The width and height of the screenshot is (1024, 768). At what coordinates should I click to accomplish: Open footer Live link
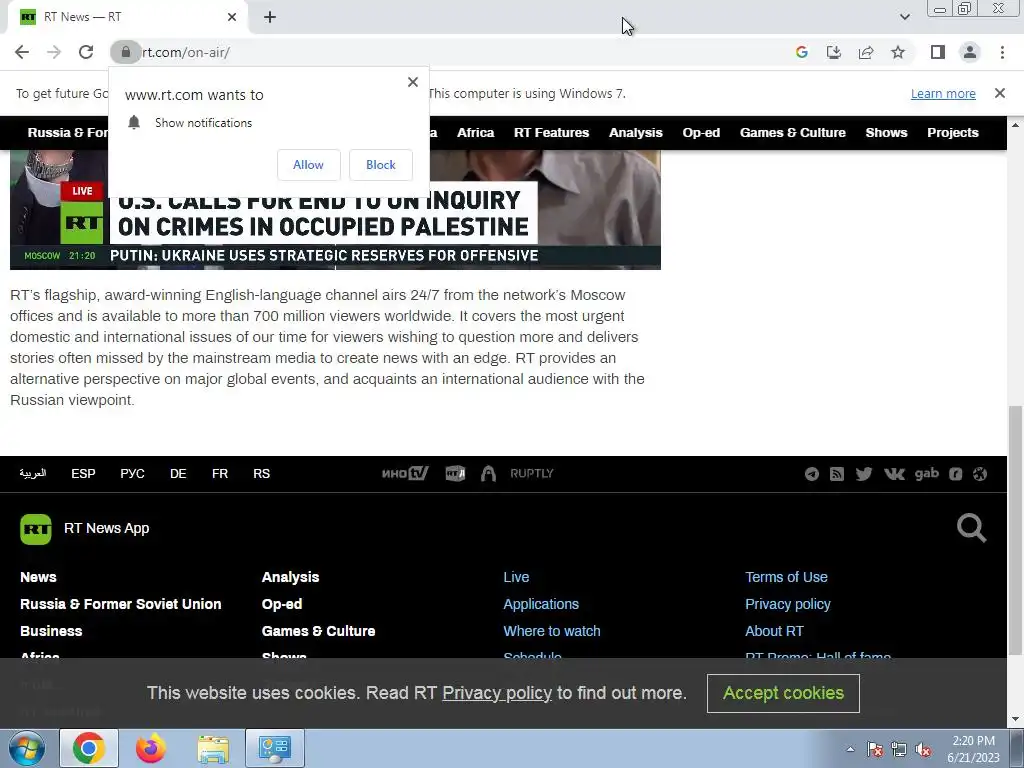[x=516, y=577]
